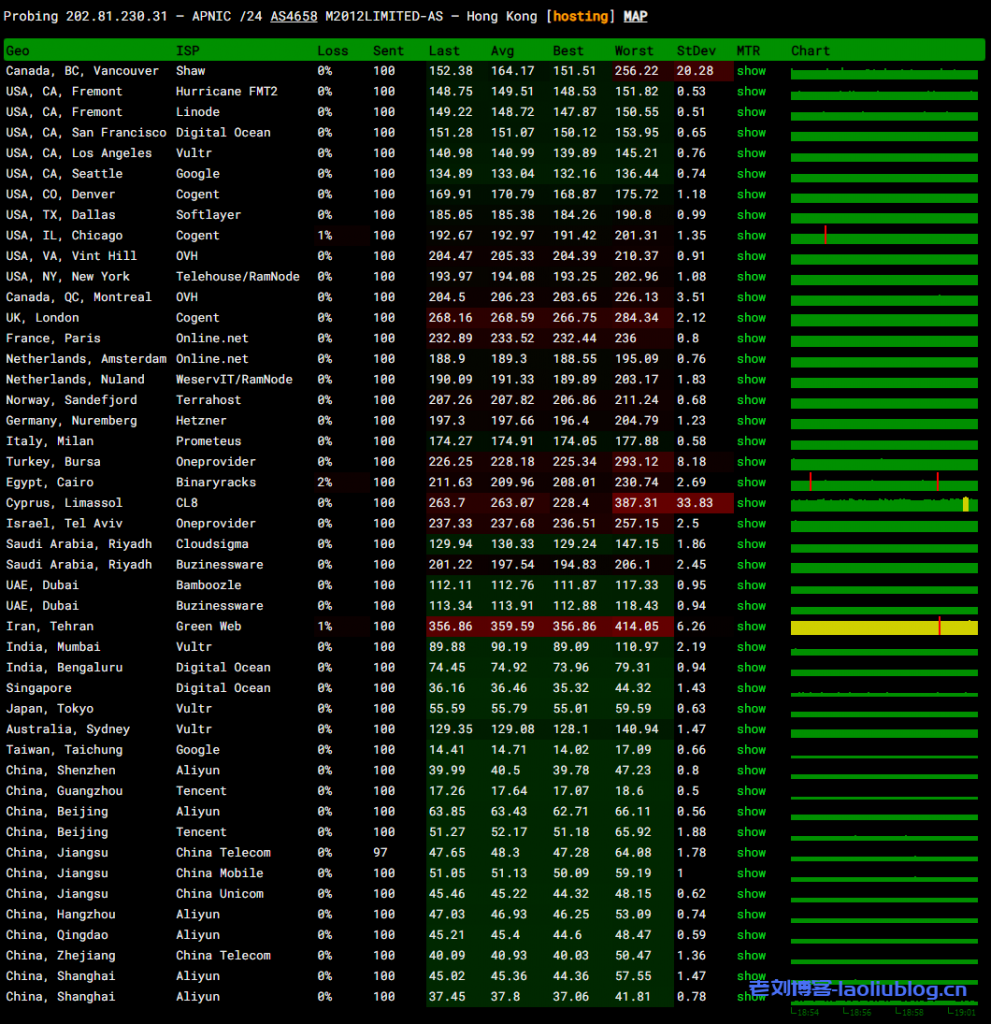The height and width of the screenshot is (1024, 991).
Task: Show MTR for USA, IL, Chicago row
Action: 751,236
